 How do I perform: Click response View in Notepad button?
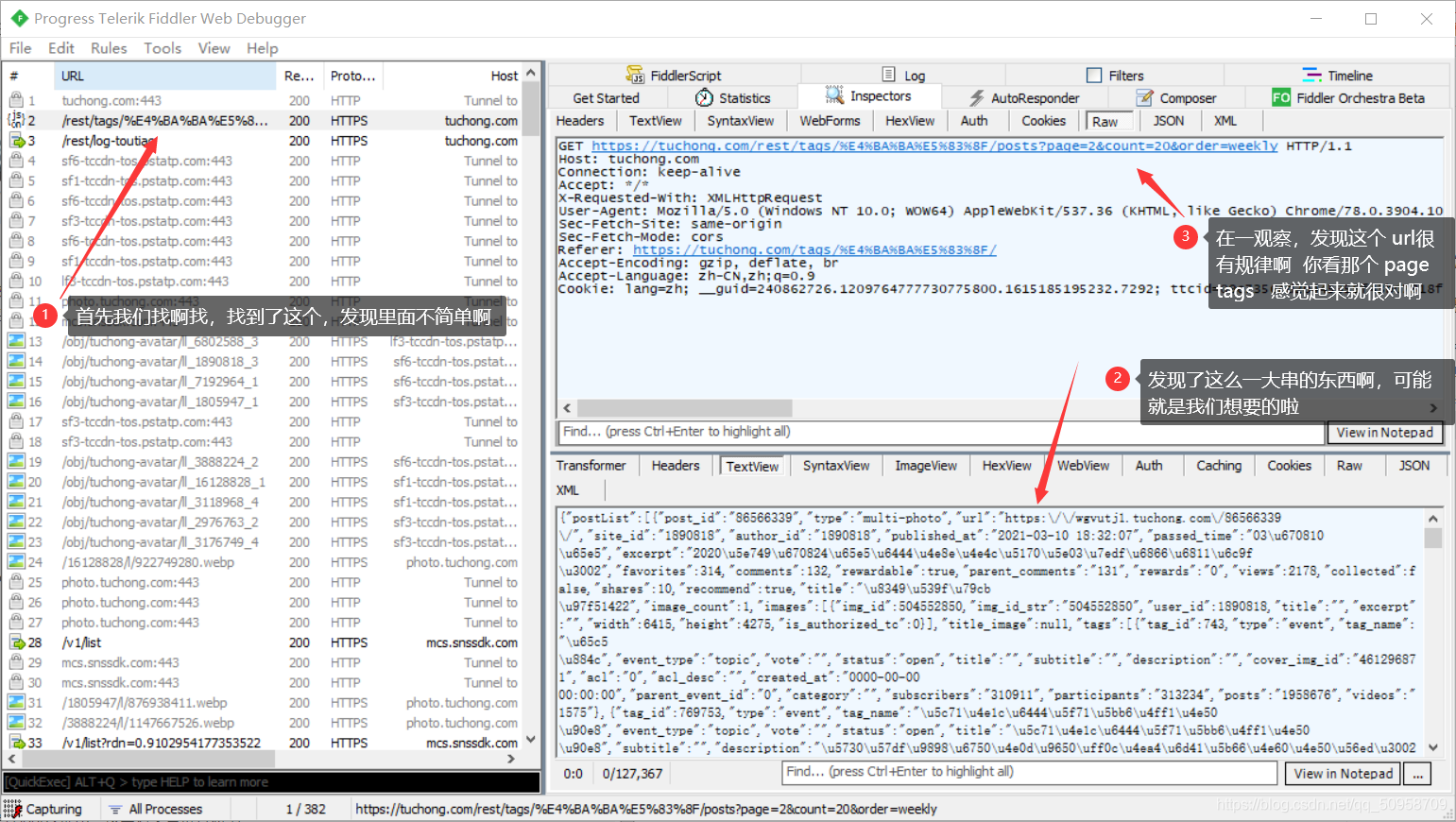(x=1344, y=773)
